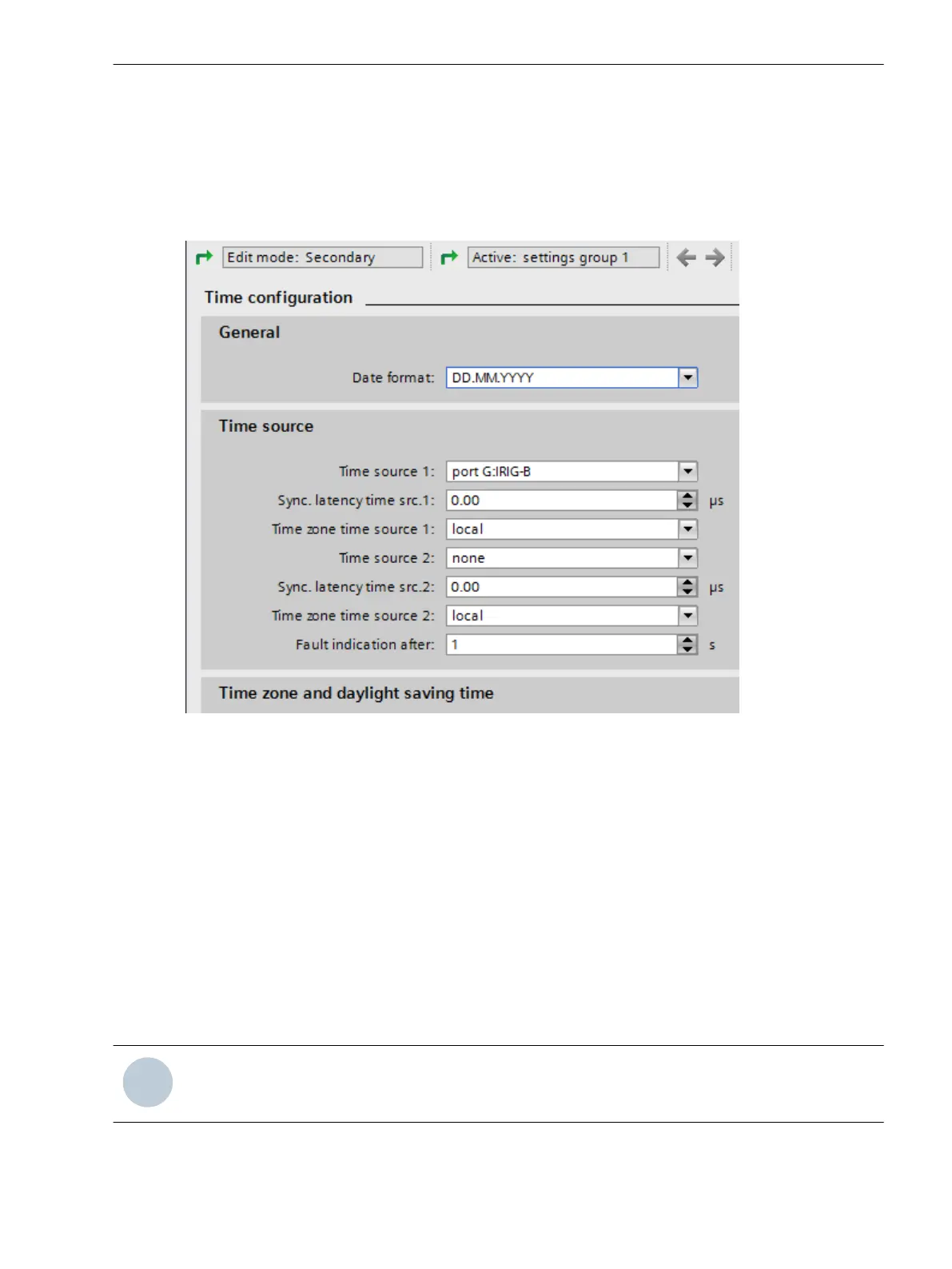Click Sync. latency time src.2 value field

[x=562, y=587]
